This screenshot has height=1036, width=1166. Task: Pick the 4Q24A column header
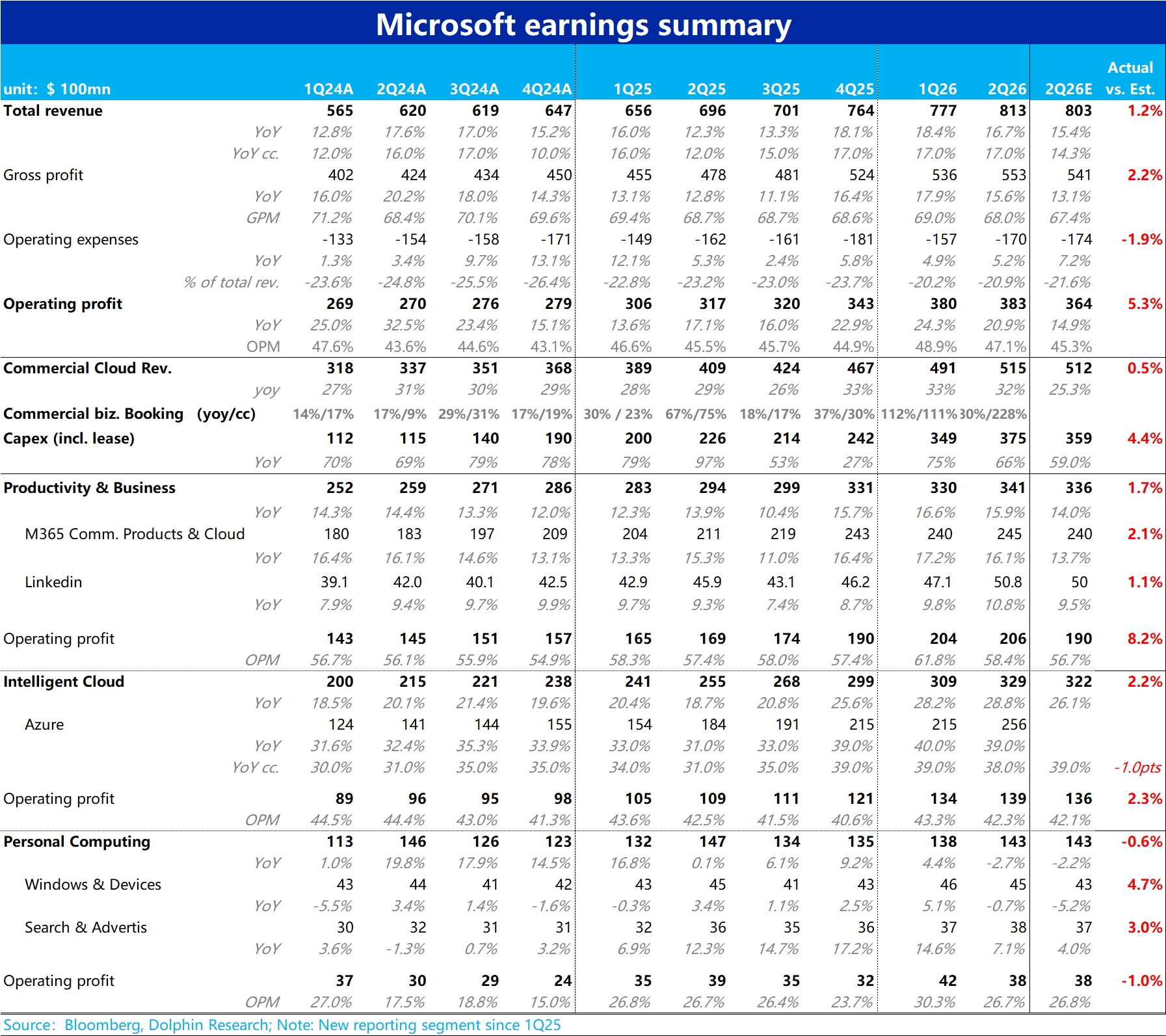pos(547,89)
